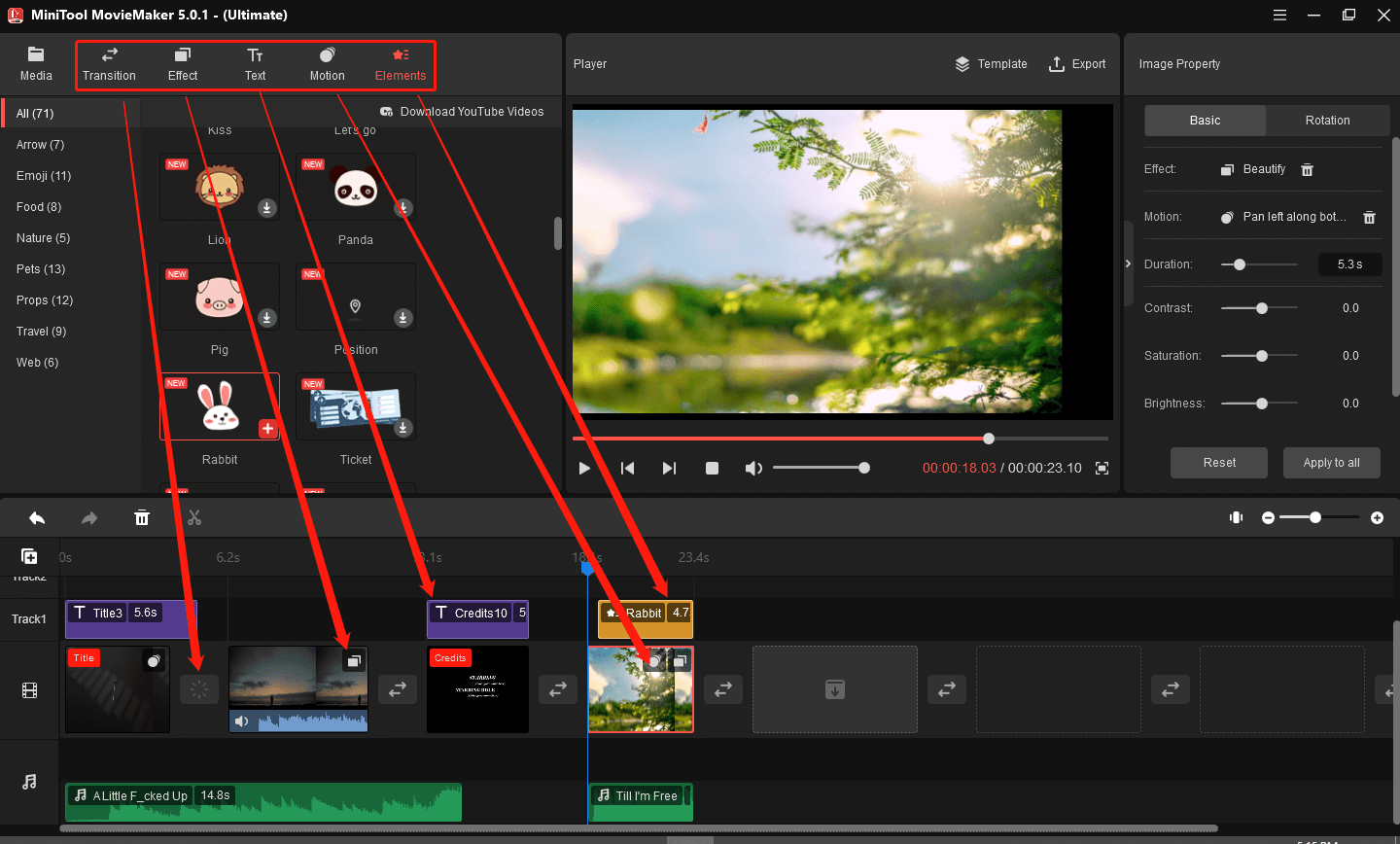Click the Apply to all button
1400x844 pixels.
pos(1331,462)
